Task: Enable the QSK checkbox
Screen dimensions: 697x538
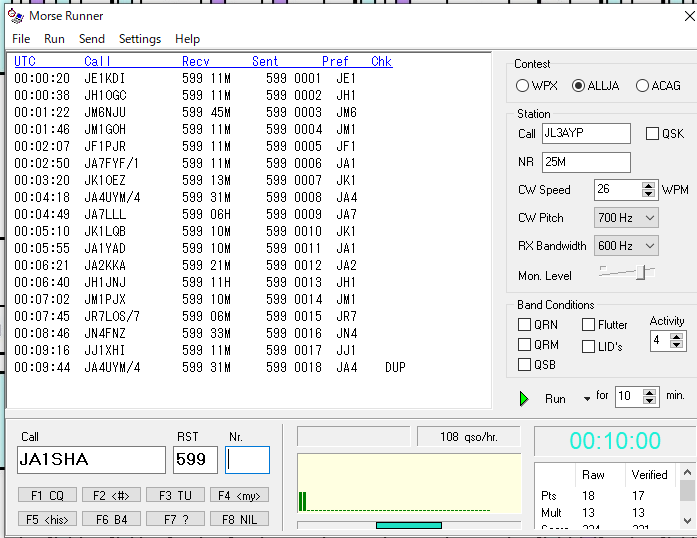Action: (652, 133)
